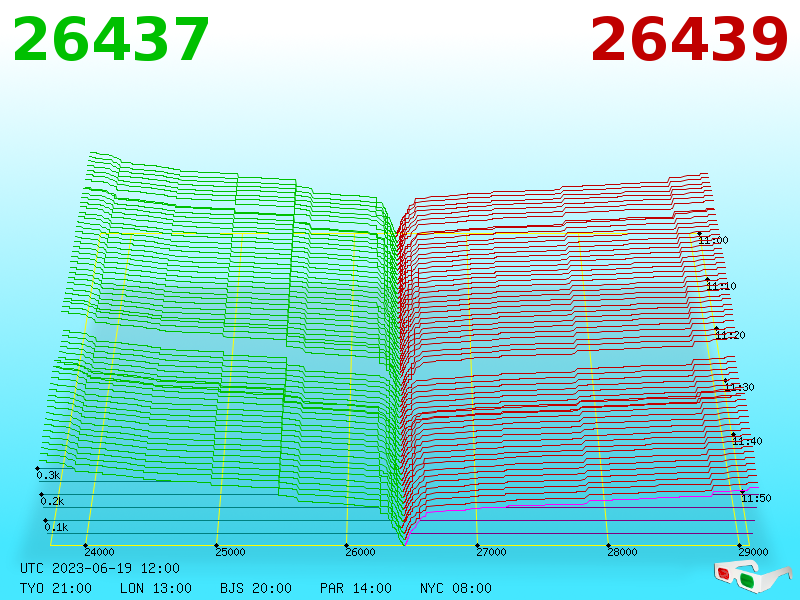
Task: Select the 11:10 time marker
Action: 721,286
